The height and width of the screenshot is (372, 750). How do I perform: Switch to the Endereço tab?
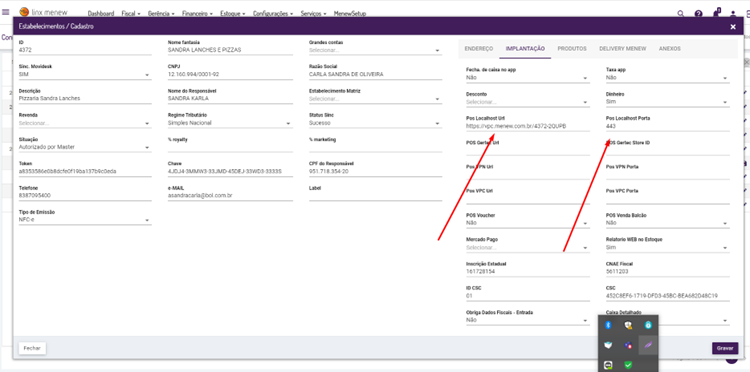click(479, 49)
